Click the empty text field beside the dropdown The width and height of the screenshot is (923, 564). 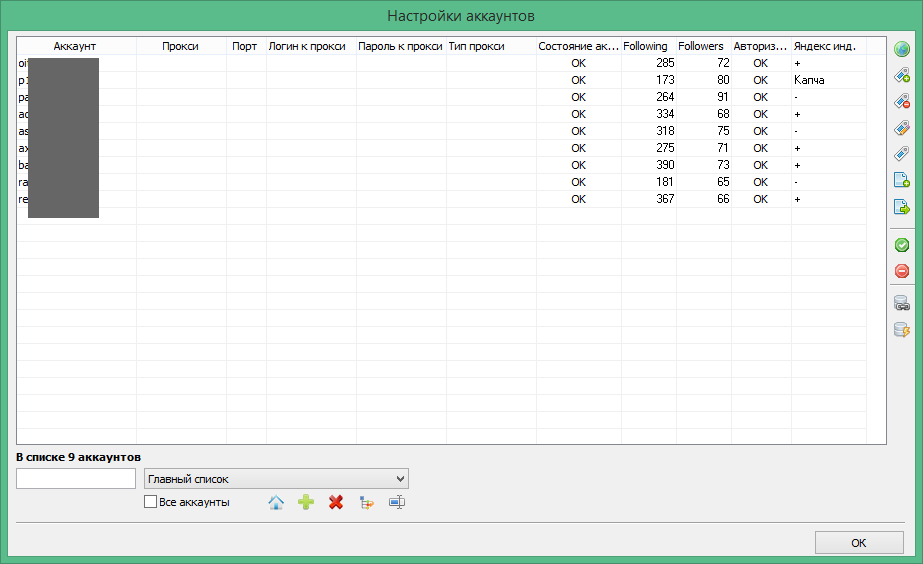[76, 479]
